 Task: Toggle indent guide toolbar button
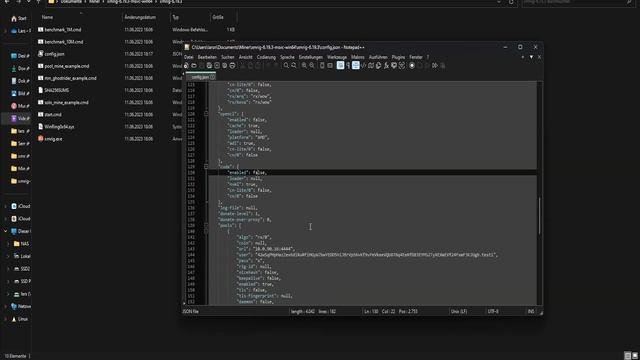356,65
